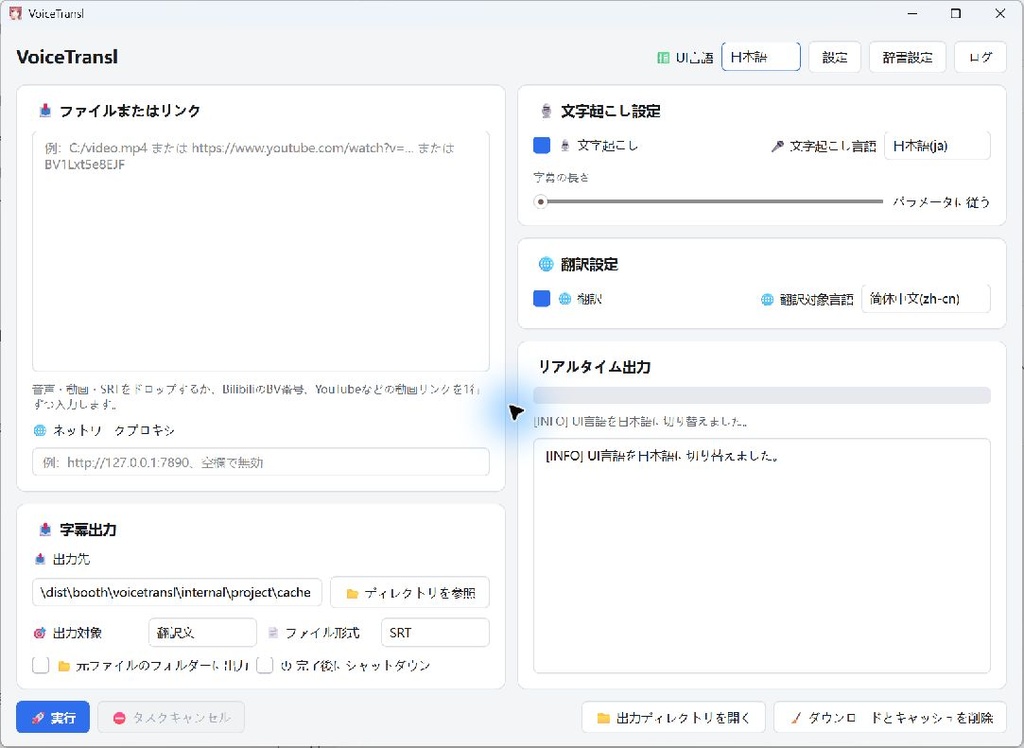
Task: Click the realtime output progress bar
Action: (761, 395)
